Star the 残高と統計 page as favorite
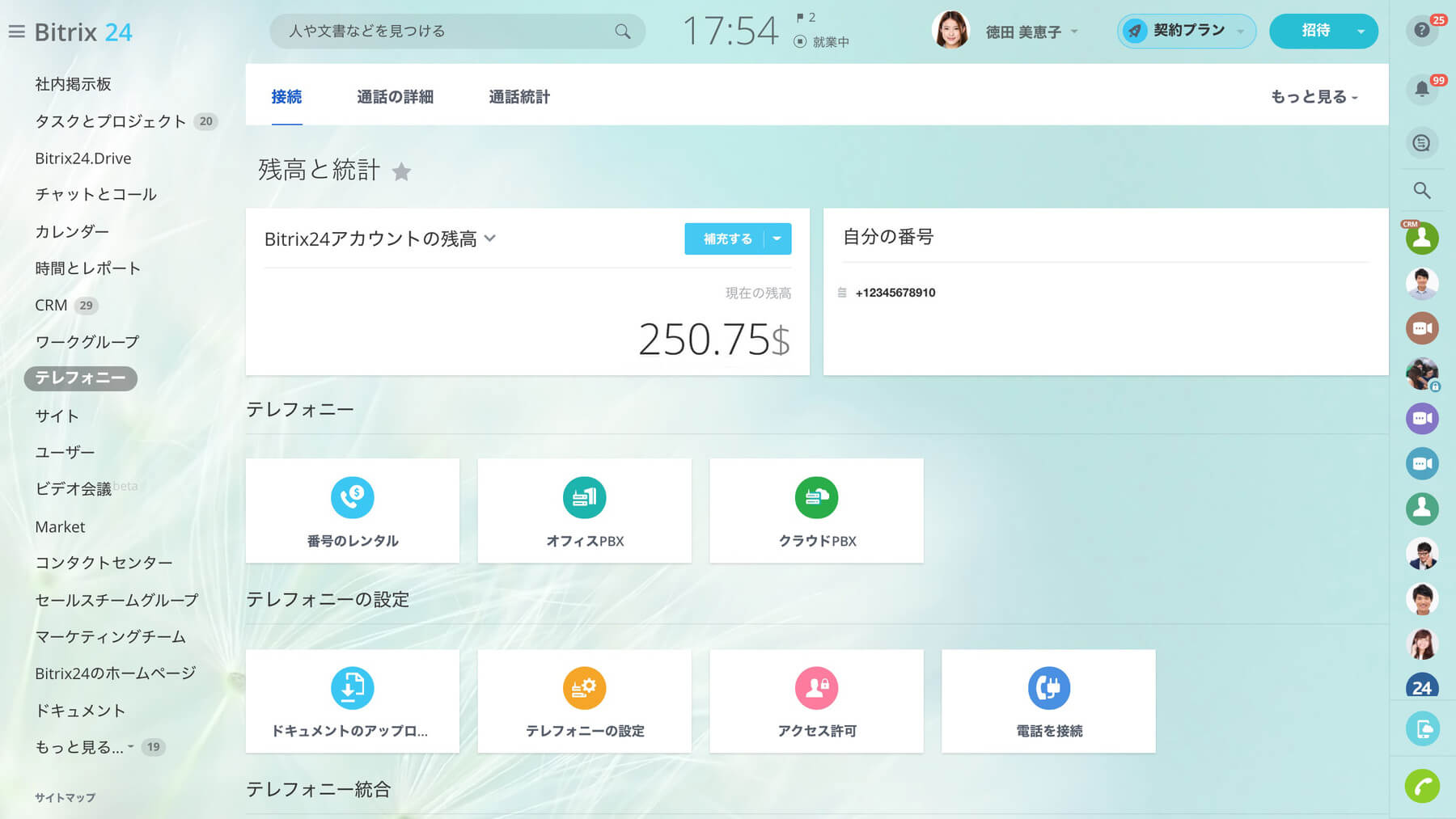 coord(401,171)
